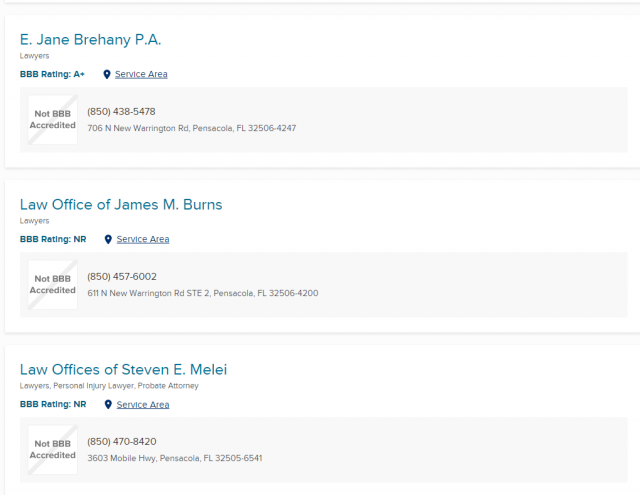The width and height of the screenshot is (640, 495).
Task: Click the location pin icon for E. Jane Brehany
Action: pyautogui.click(x=107, y=74)
